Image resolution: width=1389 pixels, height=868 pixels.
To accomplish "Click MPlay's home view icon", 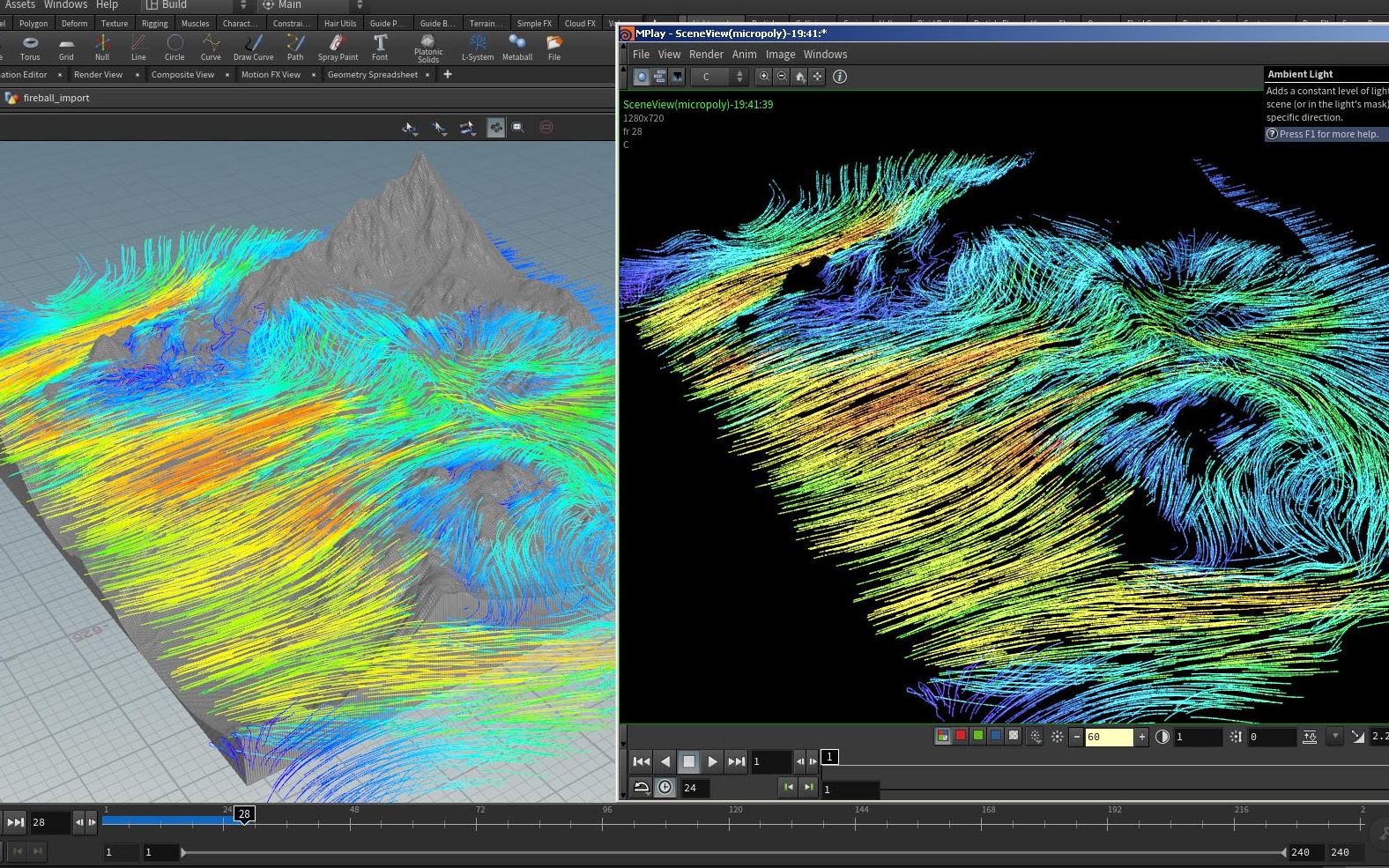I will click(x=799, y=77).
